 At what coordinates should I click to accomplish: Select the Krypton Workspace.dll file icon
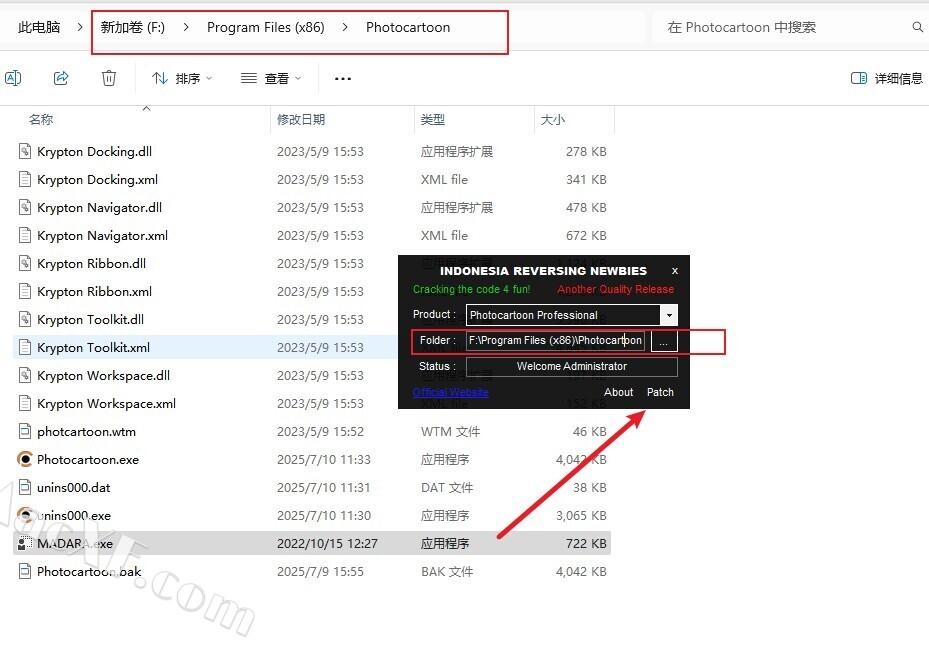click(25, 376)
